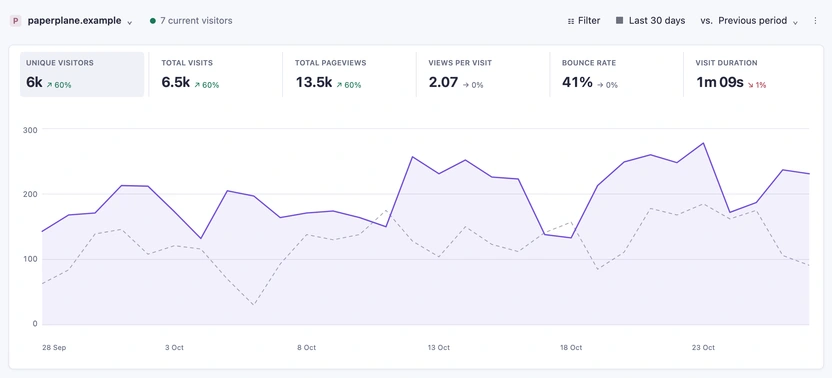Image resolution: width=832 pixels, height=378 pixels.
Task: Click the Filter icon
Action: [x=571, y=21]
